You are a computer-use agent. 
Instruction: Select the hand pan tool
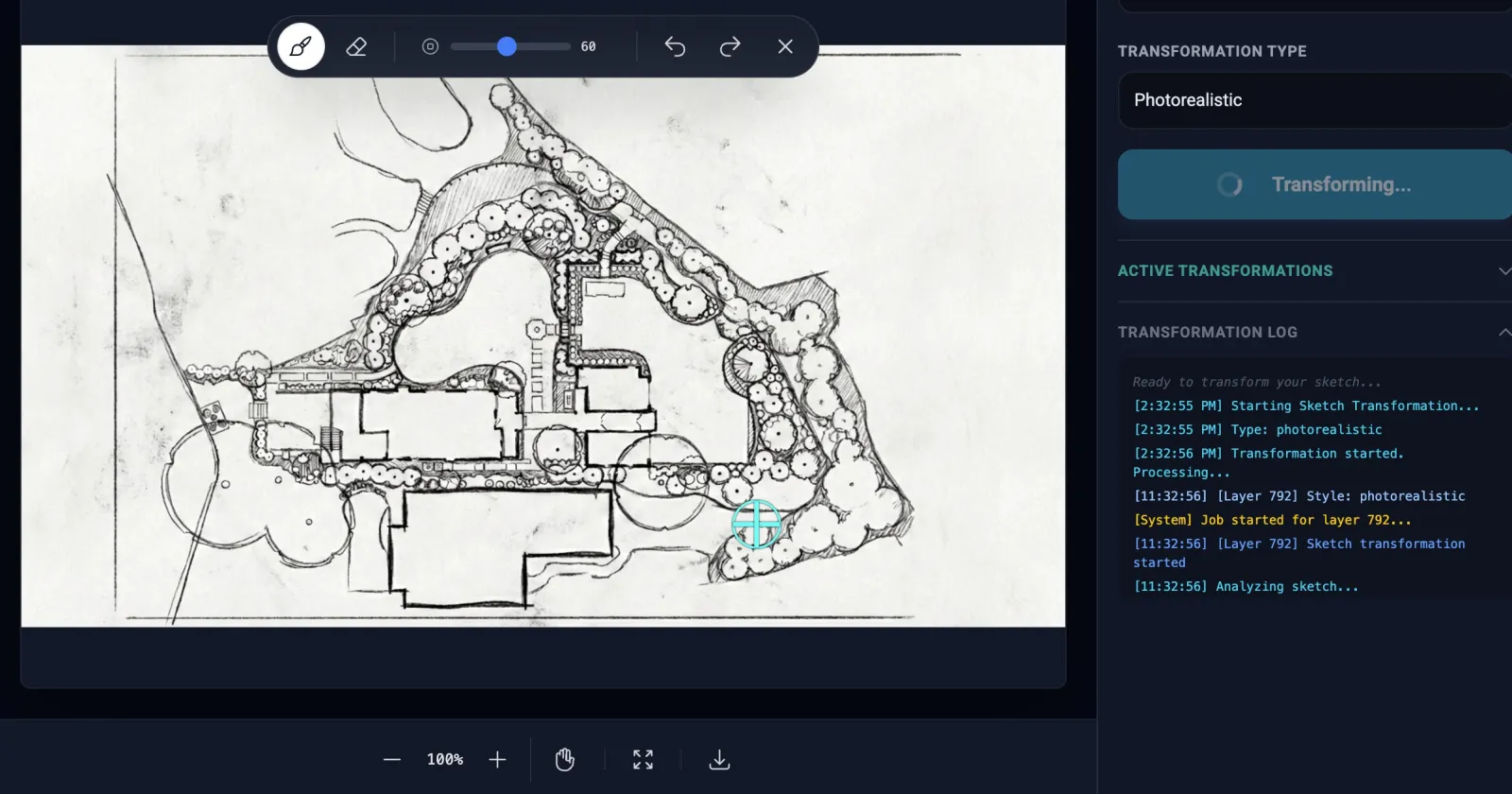[x=565, y=759]
